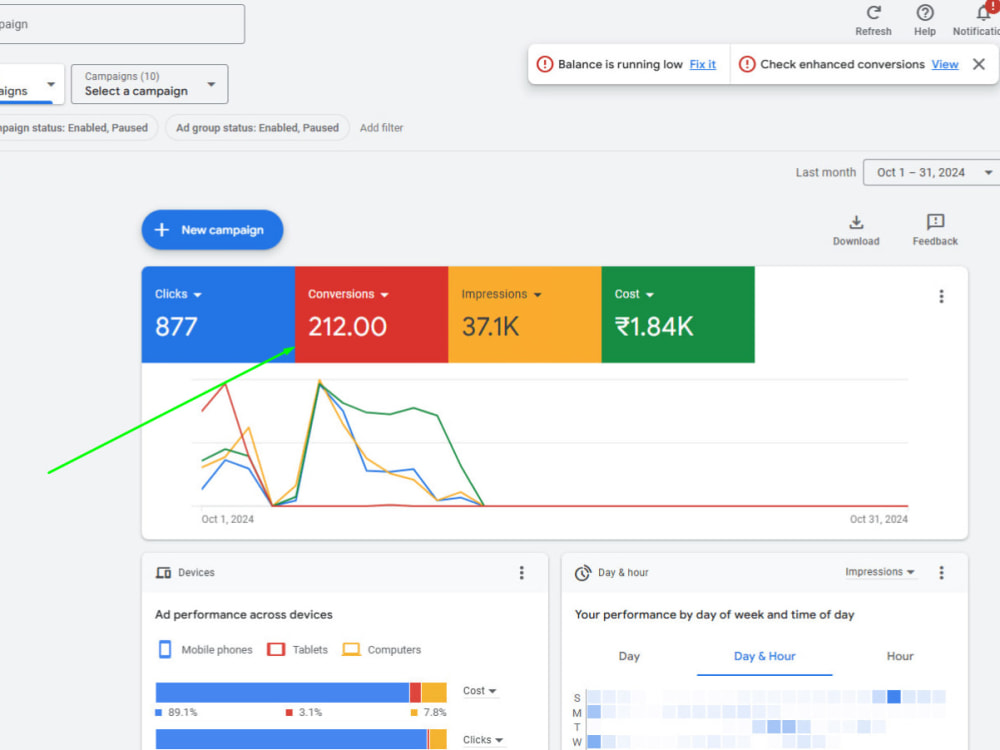Click the Oct 31, 2024 axis label

pyautogui.click(x=878, y=519)
